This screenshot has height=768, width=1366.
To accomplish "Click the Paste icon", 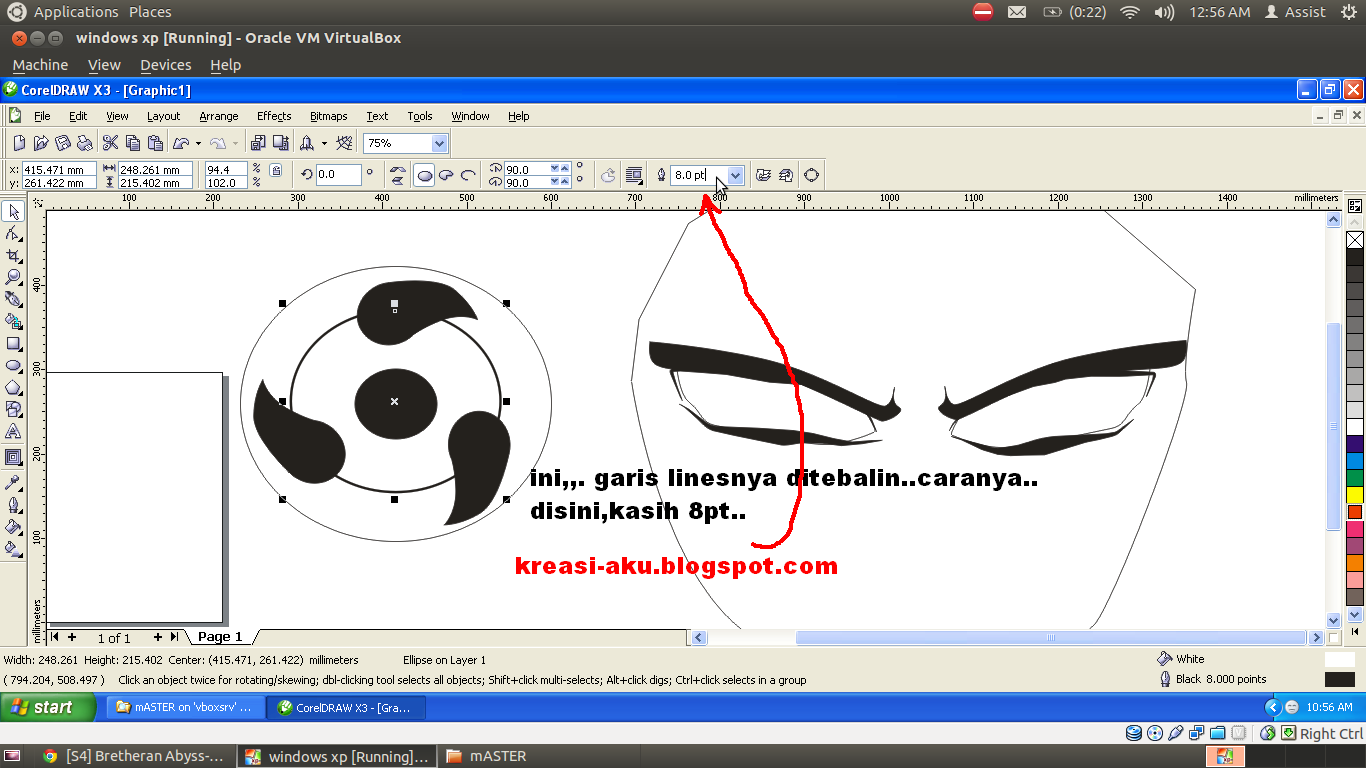I will [x=155, y=143].
